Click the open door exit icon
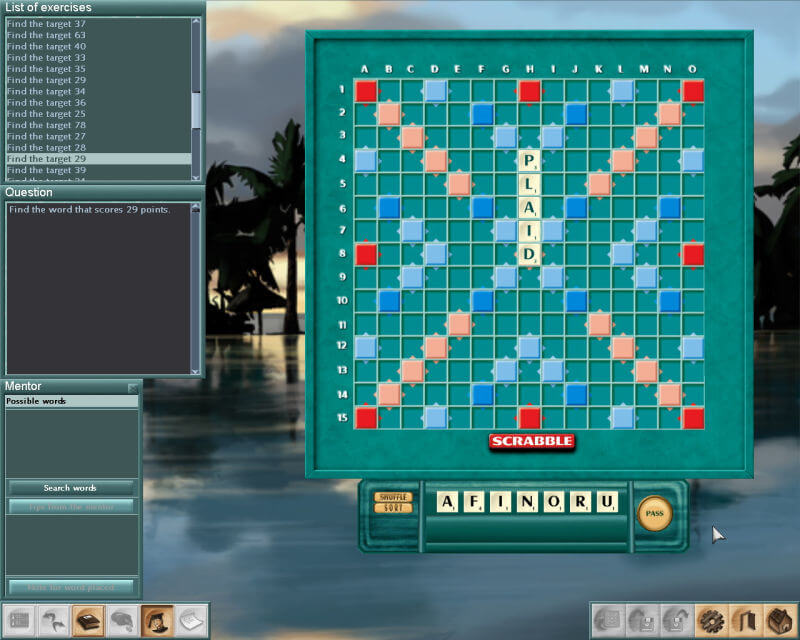Image resolution: width=800 pixels, height=640 pixels. pyautogui.click(x=745, y=621)
